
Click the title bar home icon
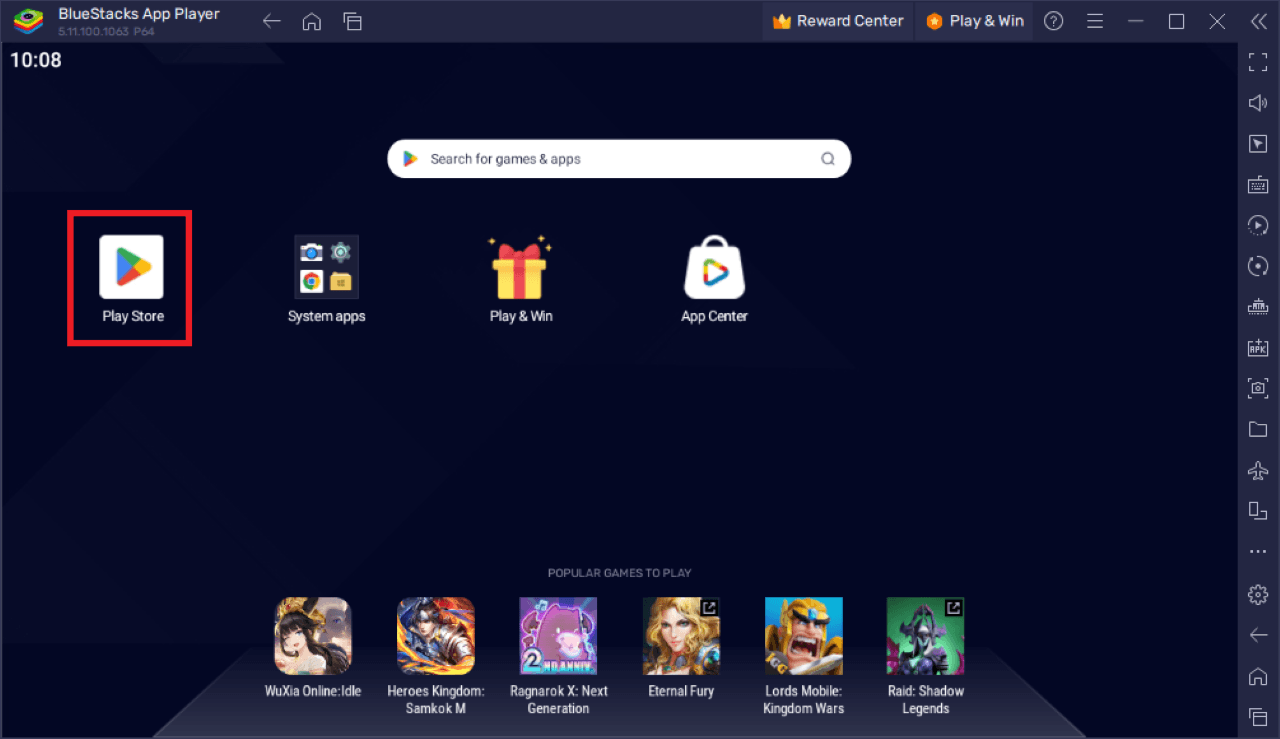(311, 21)
